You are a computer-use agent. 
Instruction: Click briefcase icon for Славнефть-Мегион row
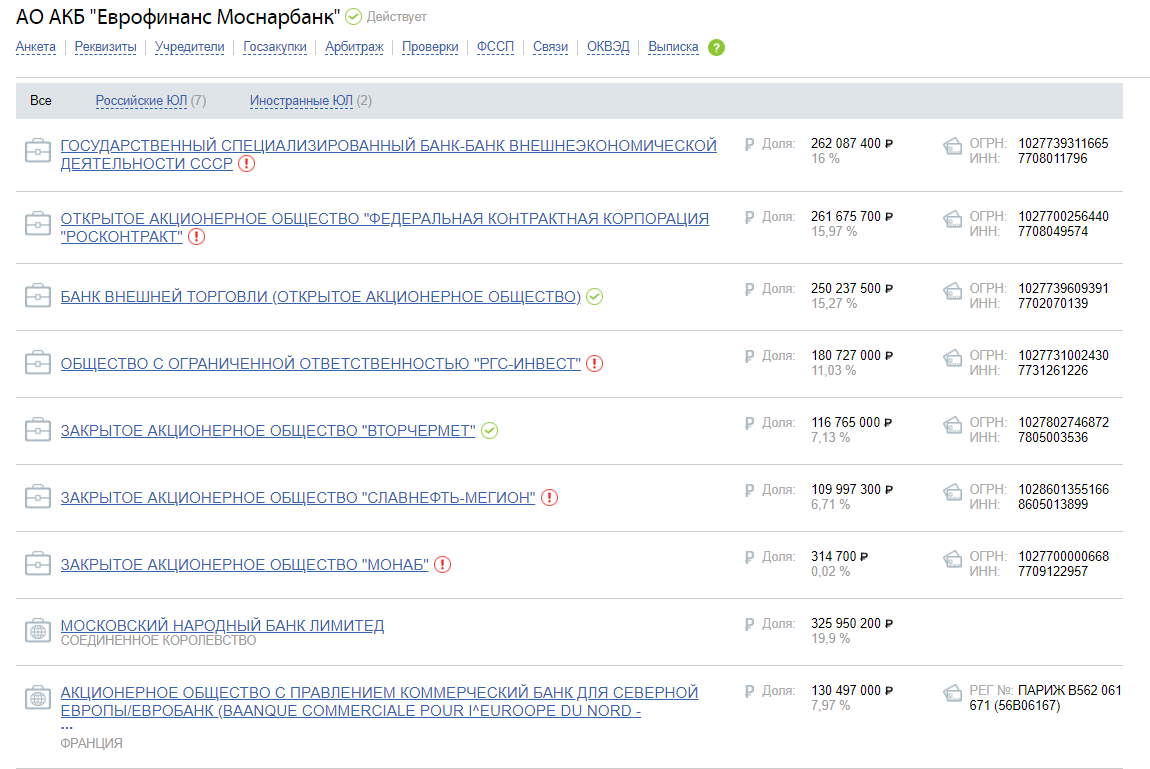(x=37, y=497)
